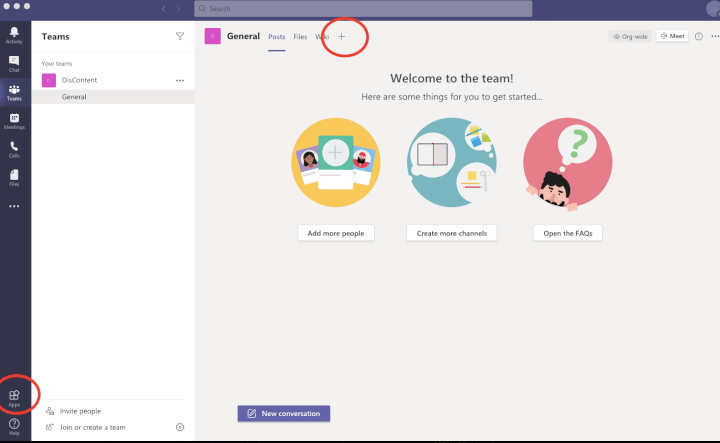Image resolution: width=720 pixels, height=443 pixels.
Task: Select the DisContent team name
Action: [x=79, y=80]
